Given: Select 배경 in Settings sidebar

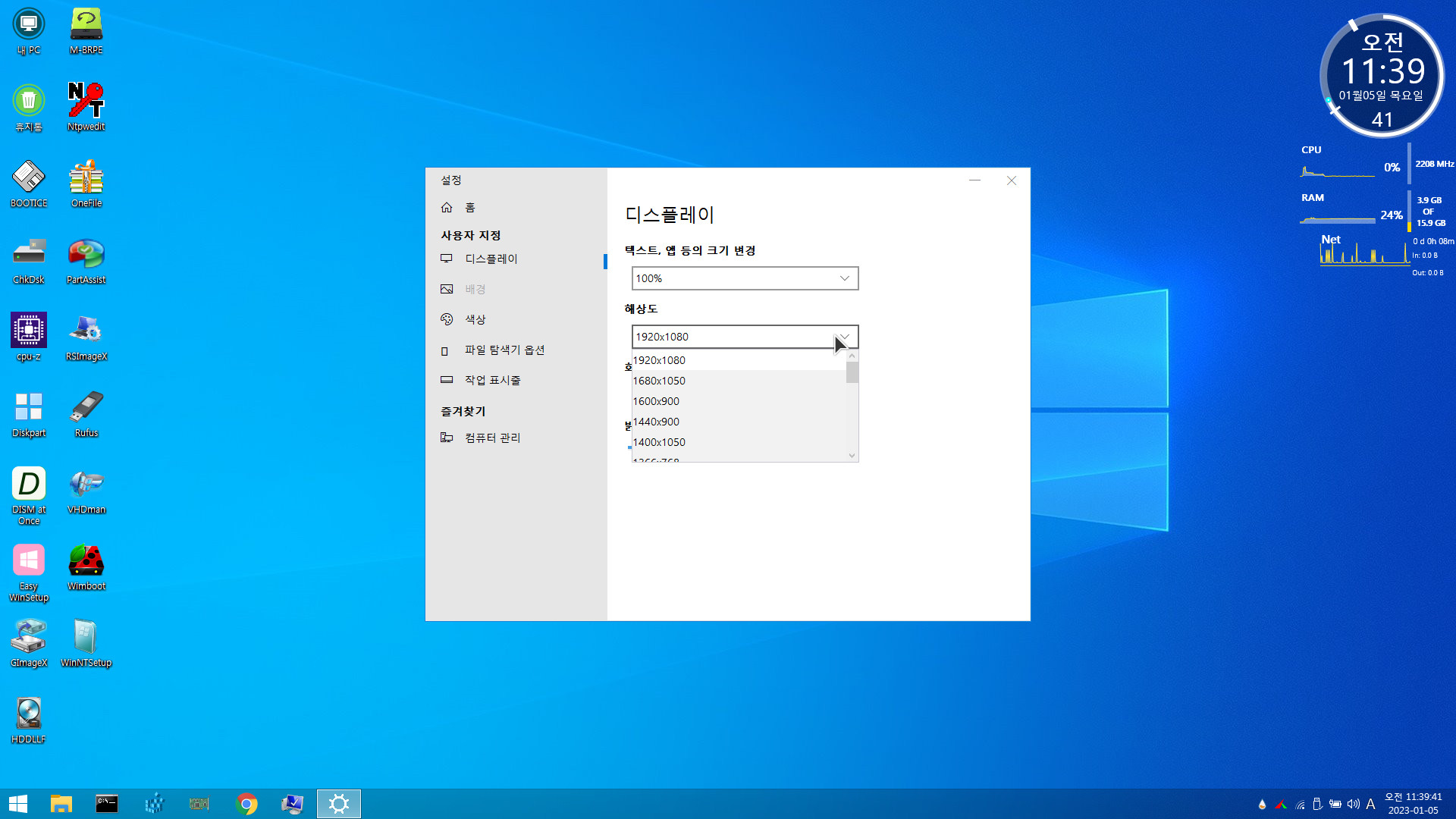Looking at the screenshot, I should coord(516,290).
